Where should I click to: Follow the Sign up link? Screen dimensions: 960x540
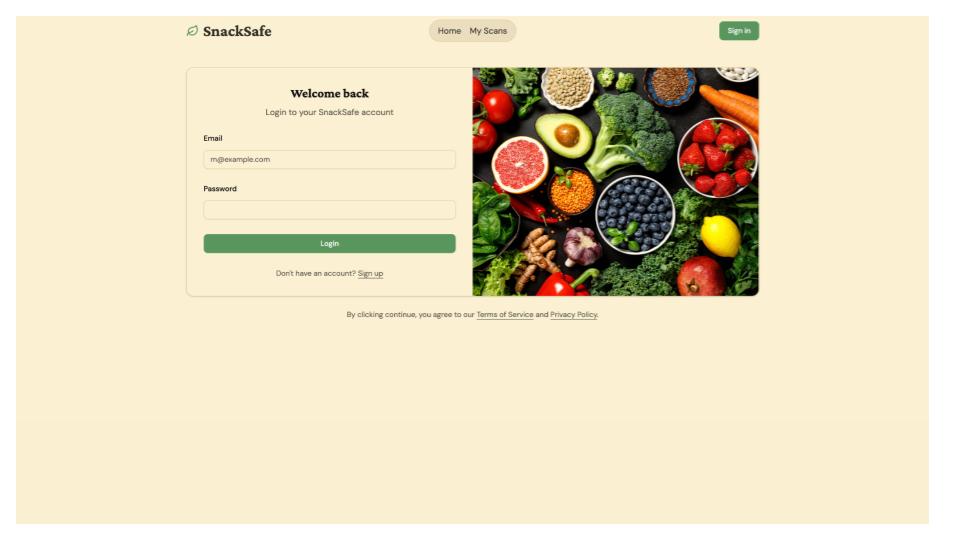(x=370, y=274)
